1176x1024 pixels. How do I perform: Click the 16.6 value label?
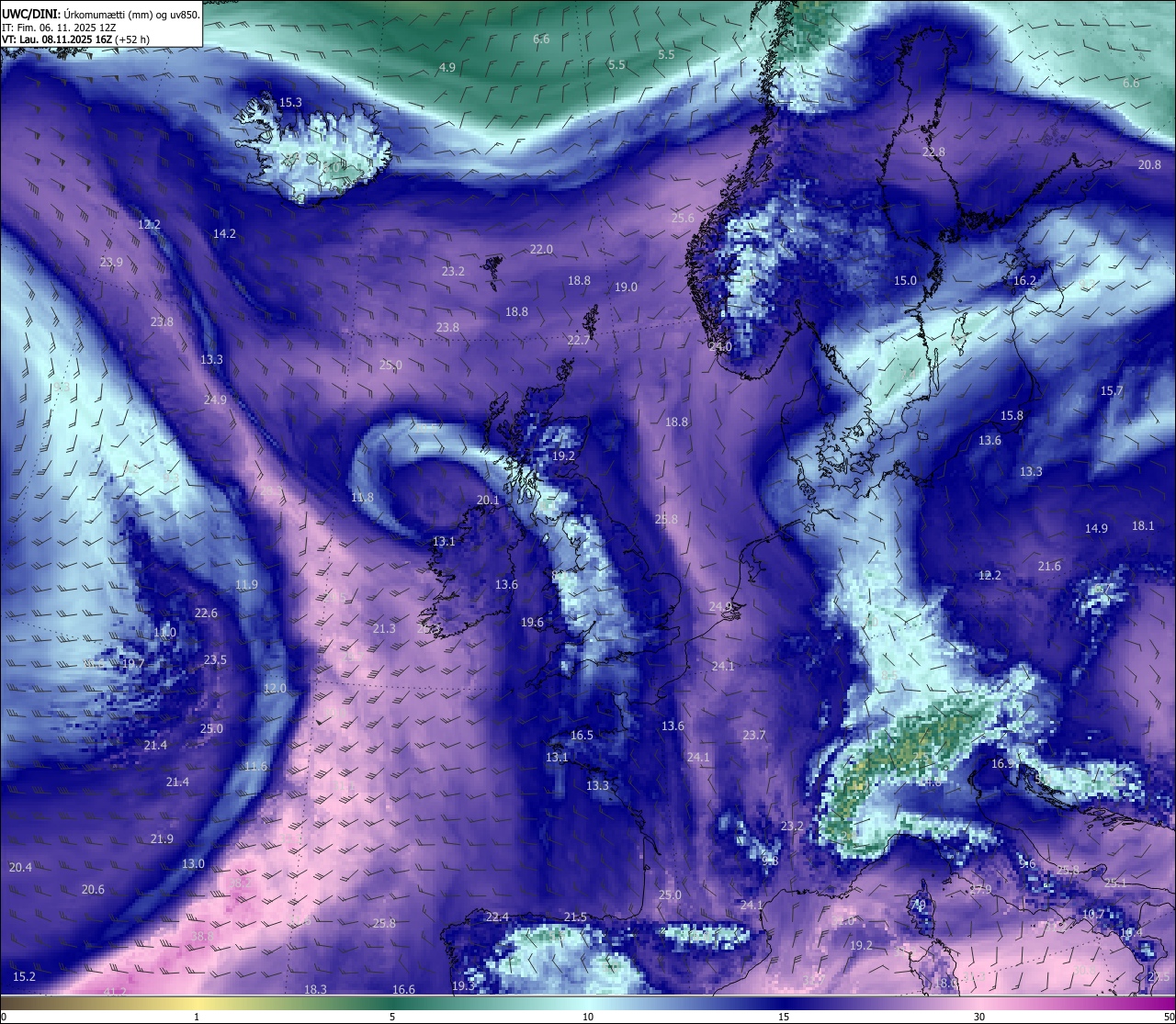pos(403,990)
